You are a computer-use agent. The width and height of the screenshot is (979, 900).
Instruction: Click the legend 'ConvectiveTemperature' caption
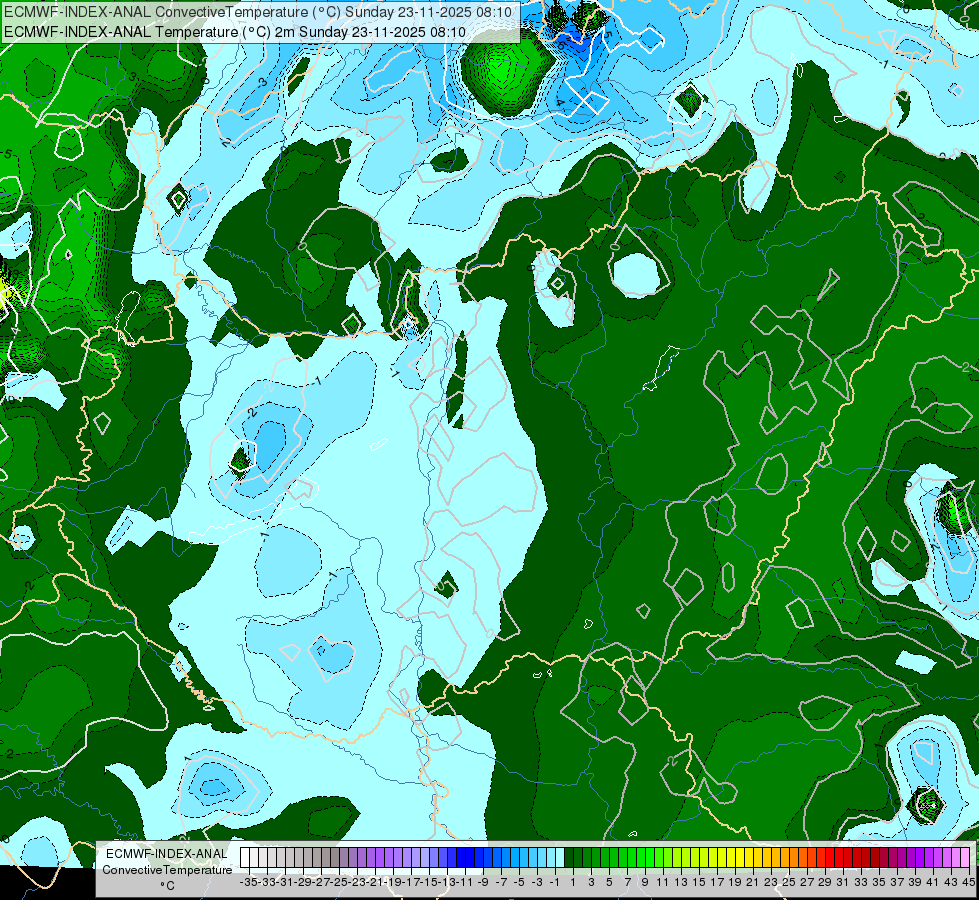pyautogui.click(x=167, y=869)
